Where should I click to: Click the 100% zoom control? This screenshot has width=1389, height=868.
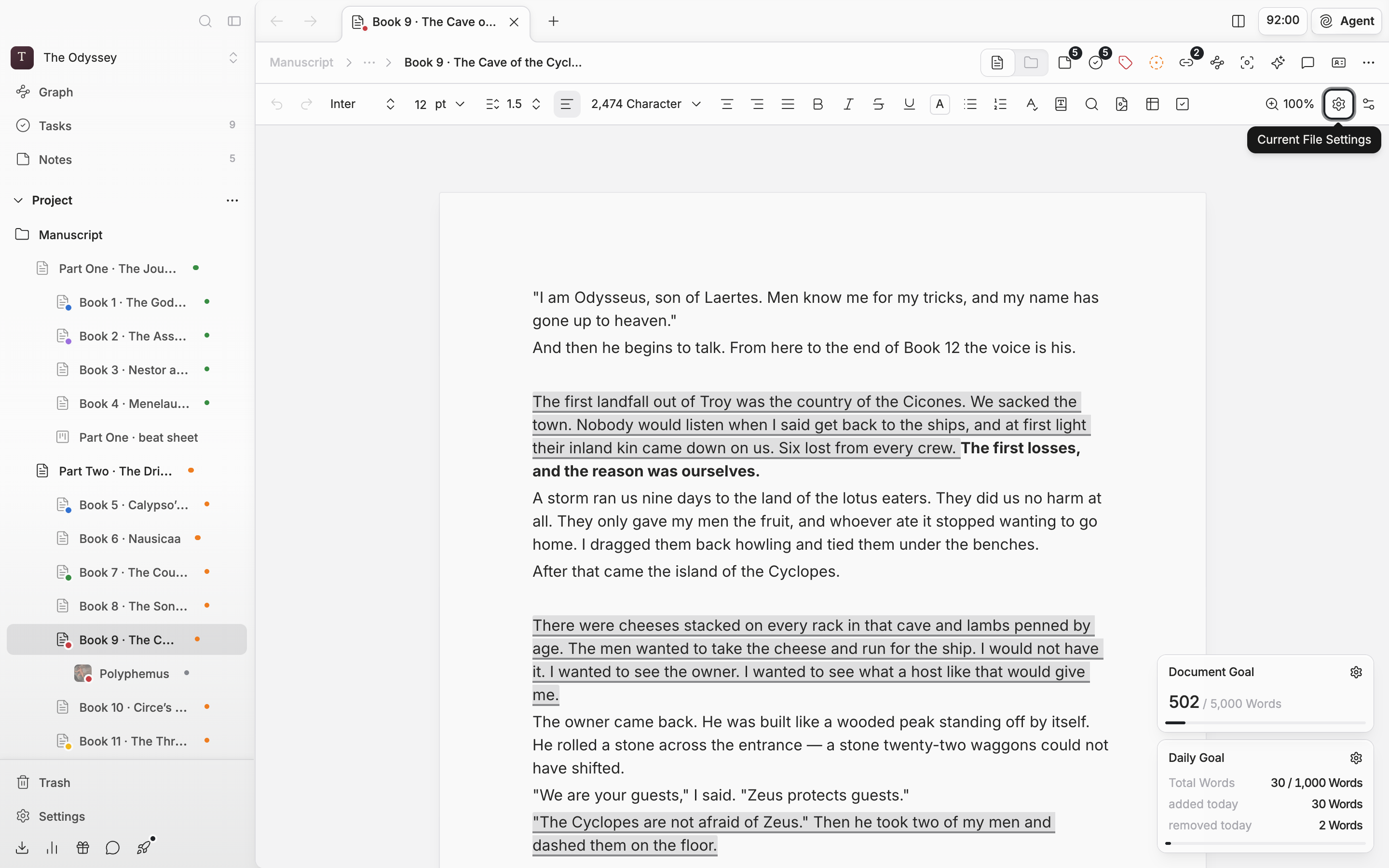[x=1289, y=104]
